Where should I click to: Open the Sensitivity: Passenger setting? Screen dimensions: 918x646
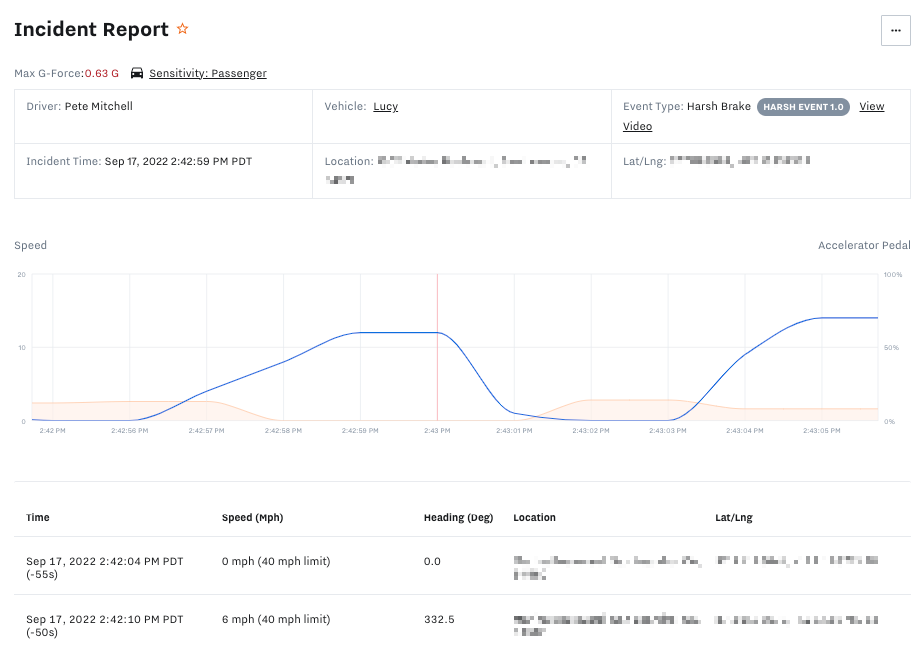point(207,73)
